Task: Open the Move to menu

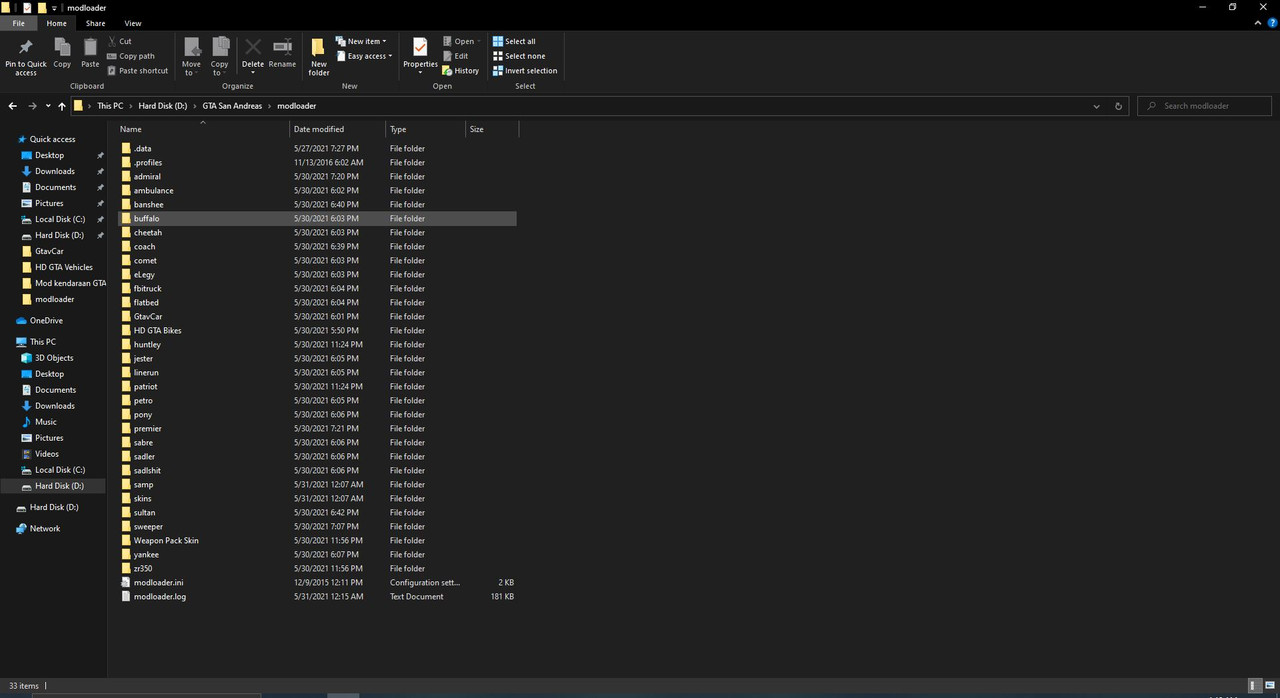Action: coord(191,57)
